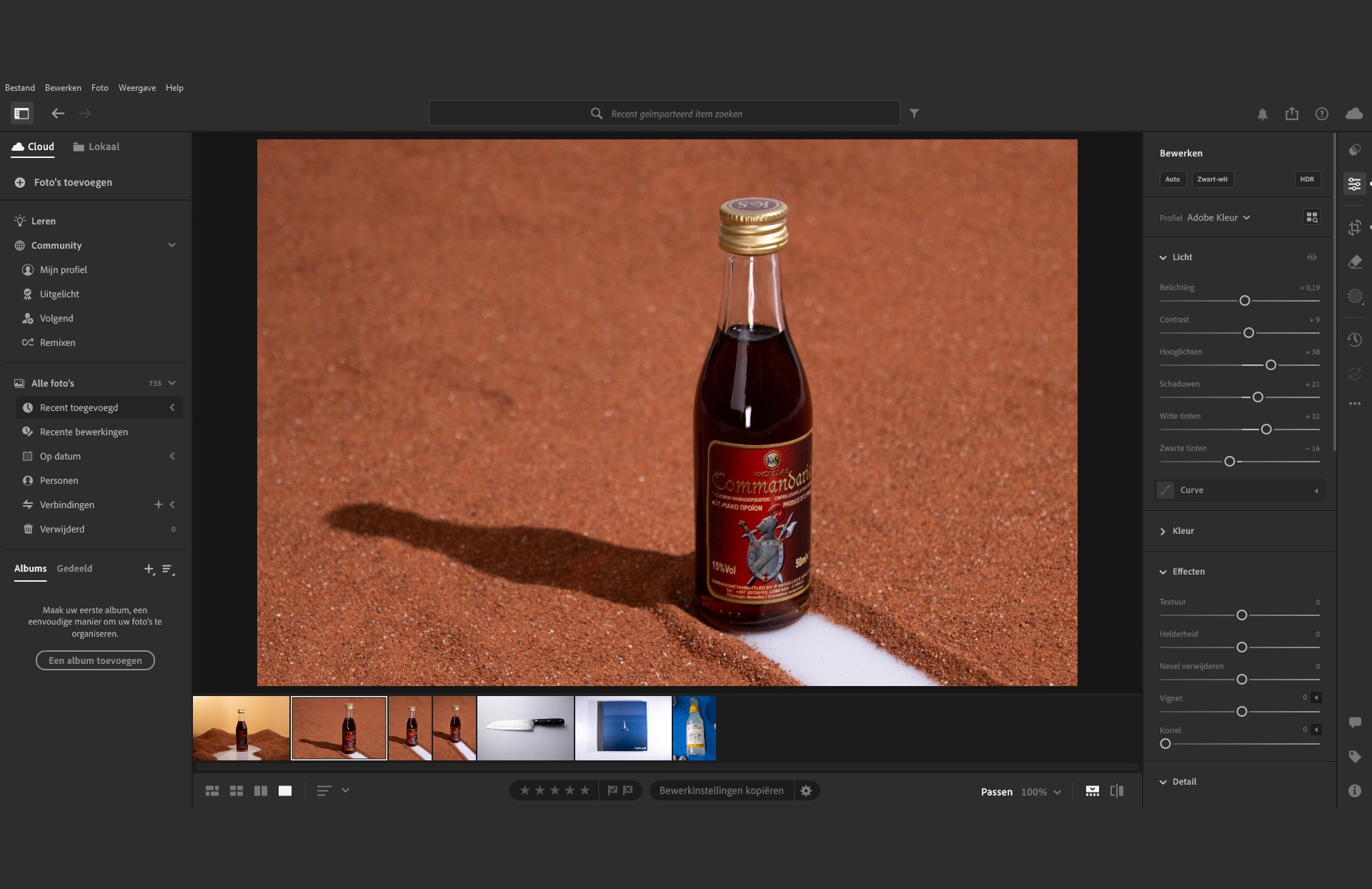Apply Auto adjustments
The image size is (1372, 889).
tap(1173, 179)
